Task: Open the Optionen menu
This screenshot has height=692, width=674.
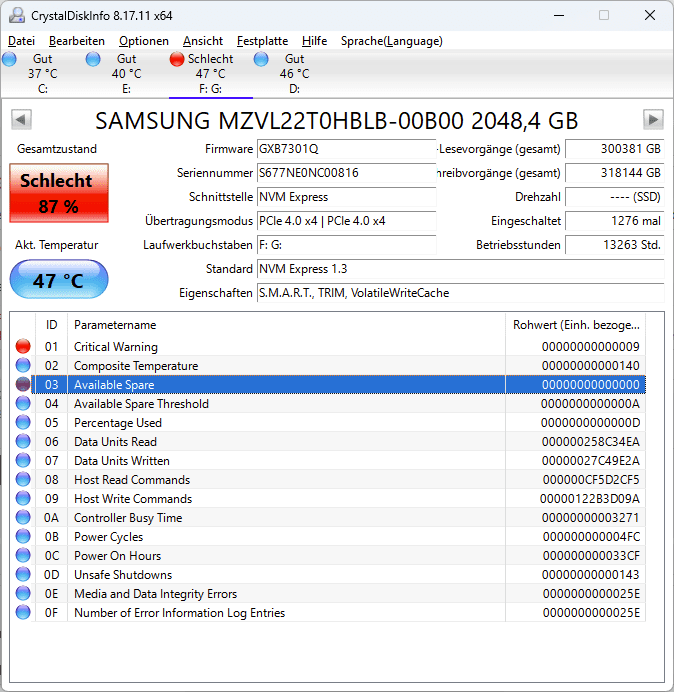Action: coord(144,41)
